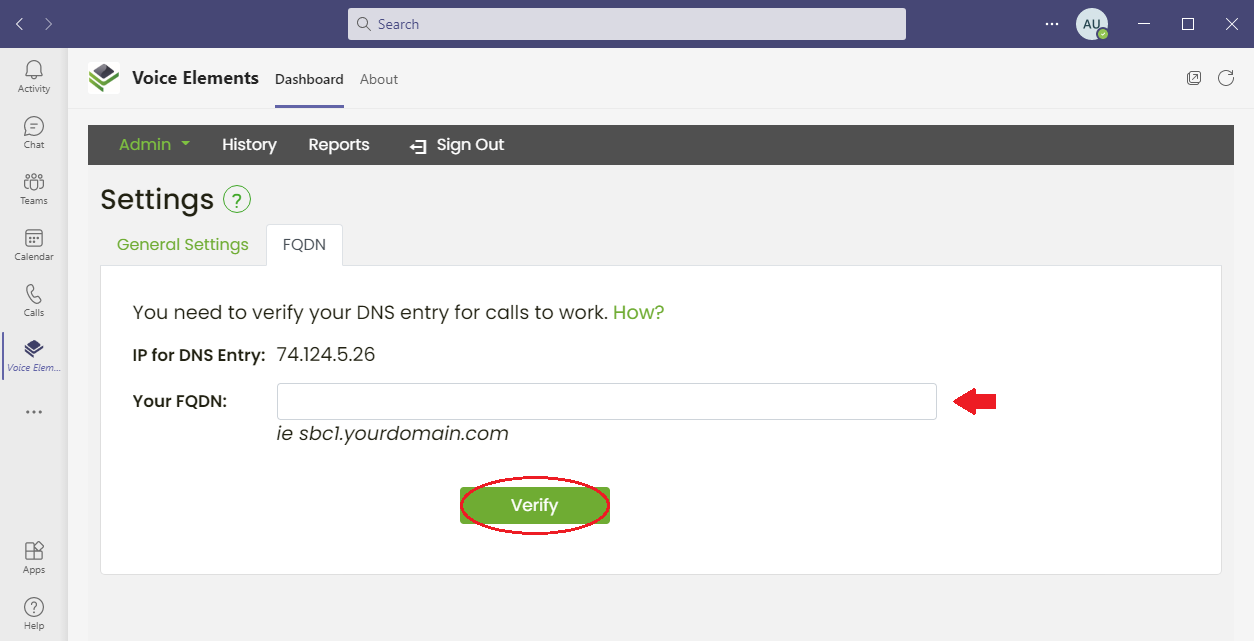The width and height of the screenshot is (1254, 641).
Task: Switch to the General Settings tab
Action: (x=183, y=245)
